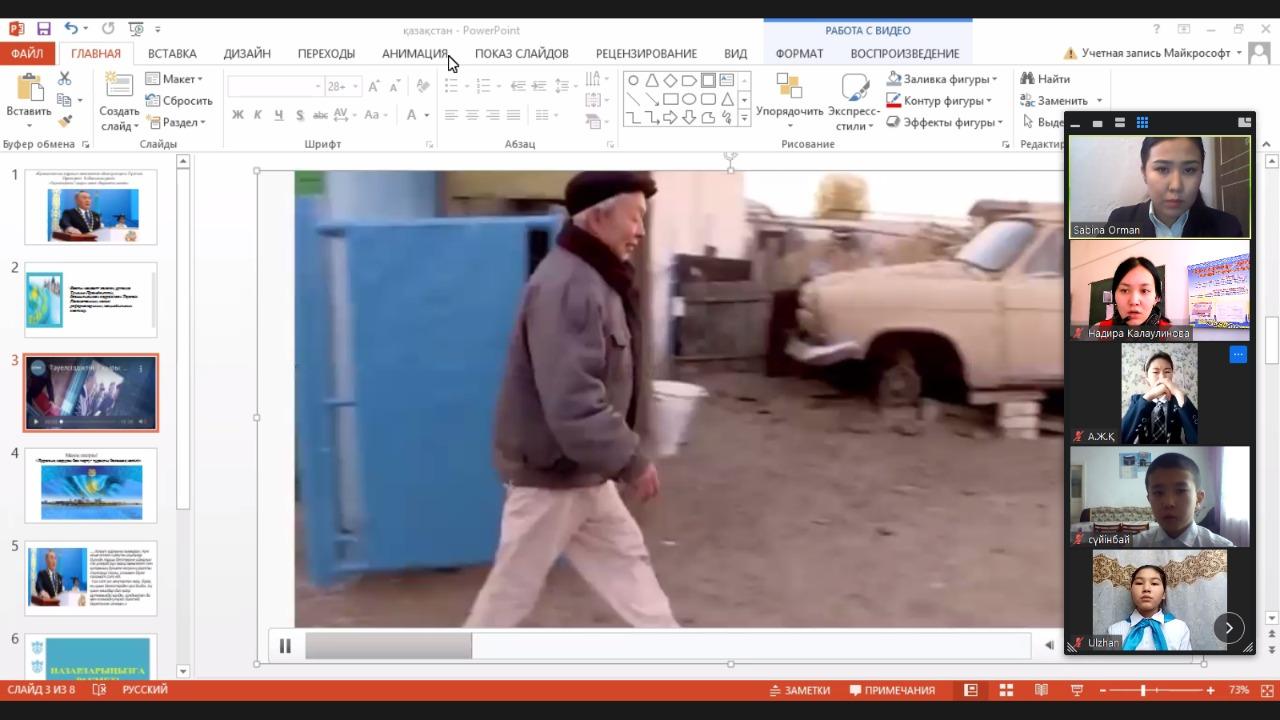Screen dimensions: 1280x720
Task: Open Reading view from status bar
Action: pyautogui.click(x=1041, y=690)
